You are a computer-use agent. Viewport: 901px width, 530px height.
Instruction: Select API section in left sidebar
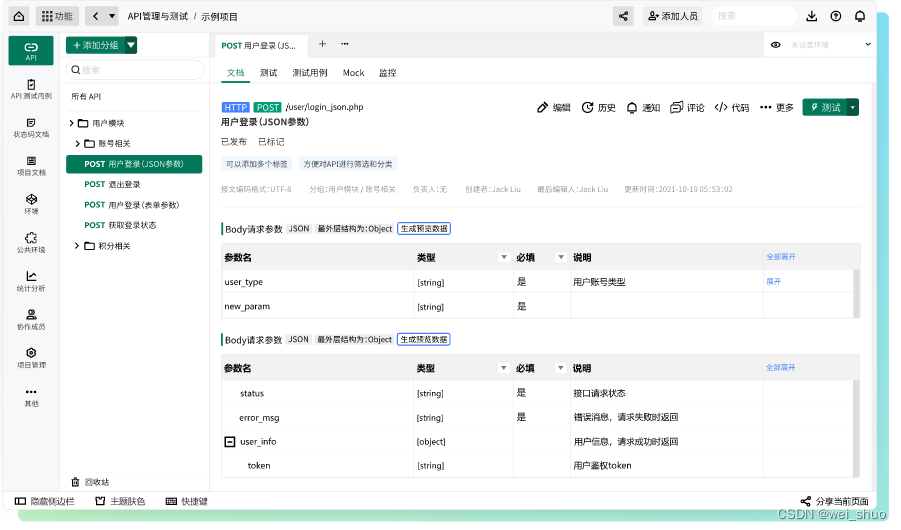(31, 51)
